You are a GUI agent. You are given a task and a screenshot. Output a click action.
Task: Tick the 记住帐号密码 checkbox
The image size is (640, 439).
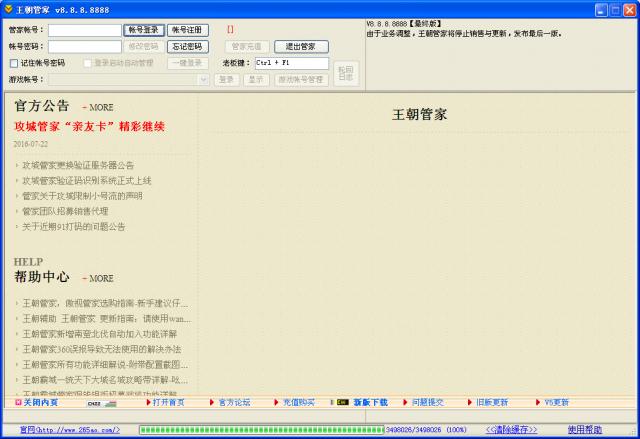tap(14, 63)
